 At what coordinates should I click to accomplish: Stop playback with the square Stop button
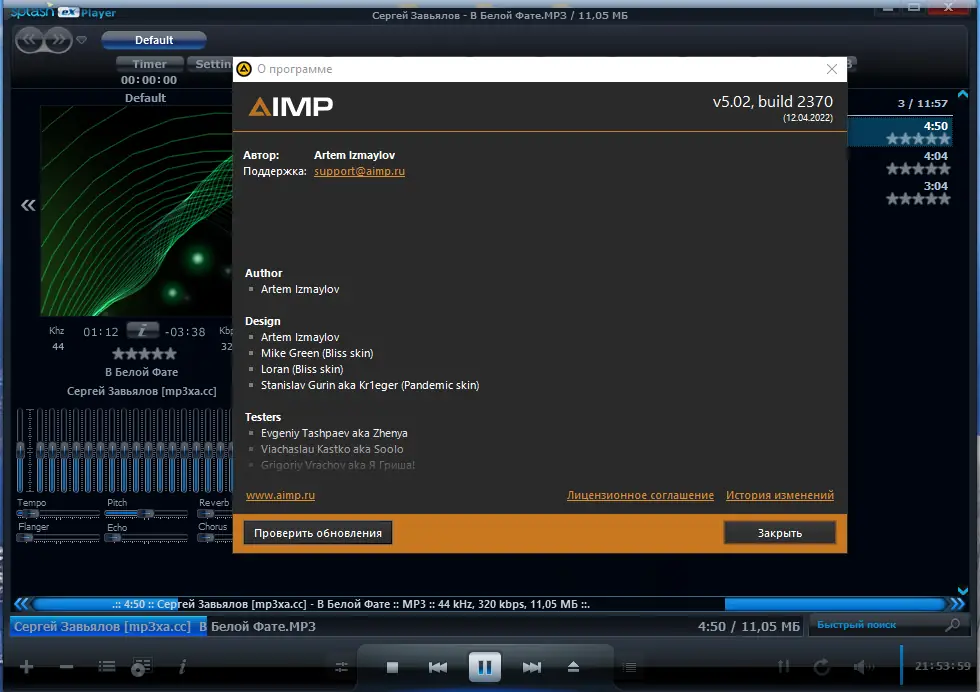pyautogui.click(x=392, y=668)
